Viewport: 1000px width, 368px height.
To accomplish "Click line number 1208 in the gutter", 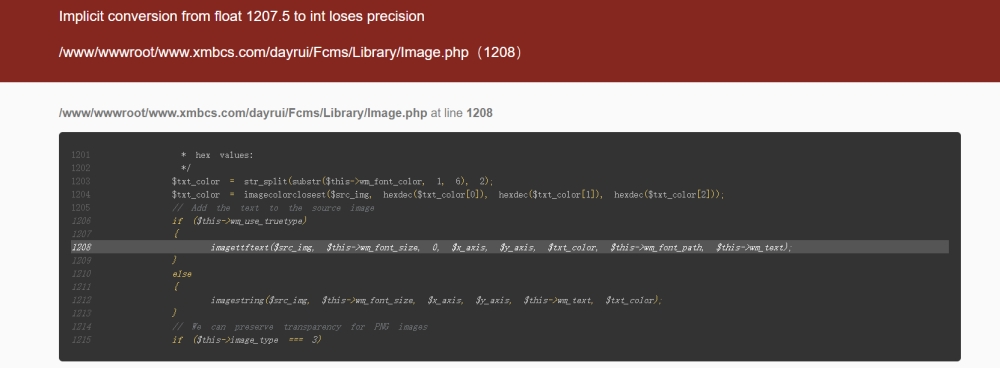I will 81,247.
